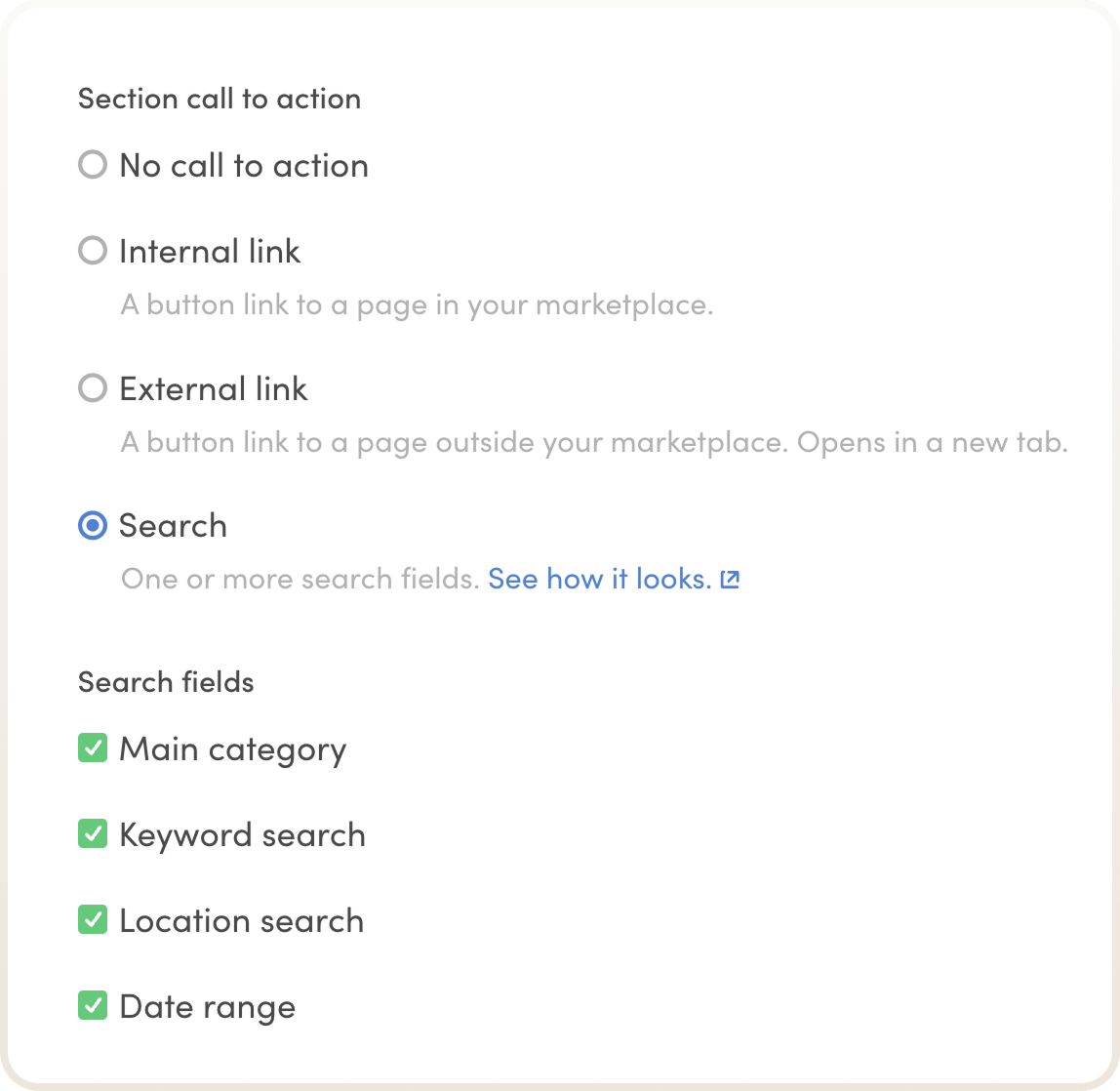Click the "Search" option label text
This screenshot has height=1091, width=1120.
173,526
